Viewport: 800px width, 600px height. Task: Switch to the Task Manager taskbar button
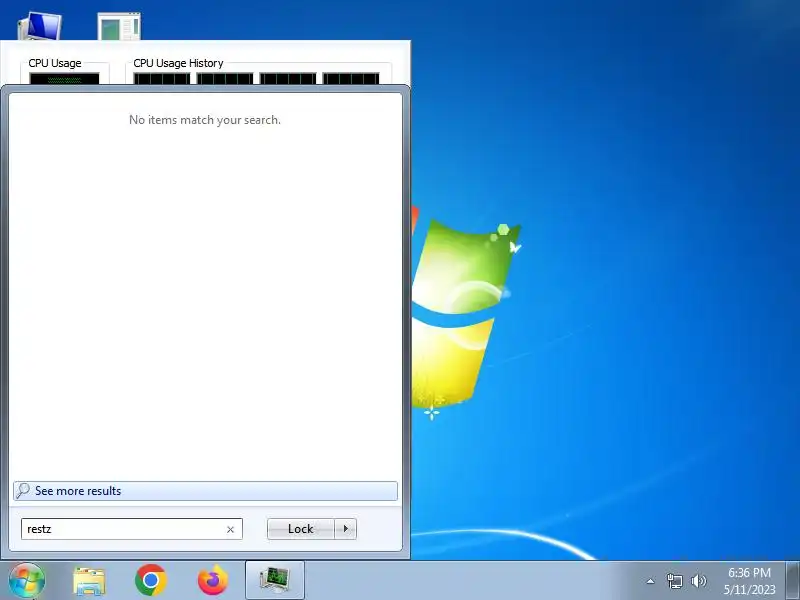pyautogui.click(x=275, y=580)
